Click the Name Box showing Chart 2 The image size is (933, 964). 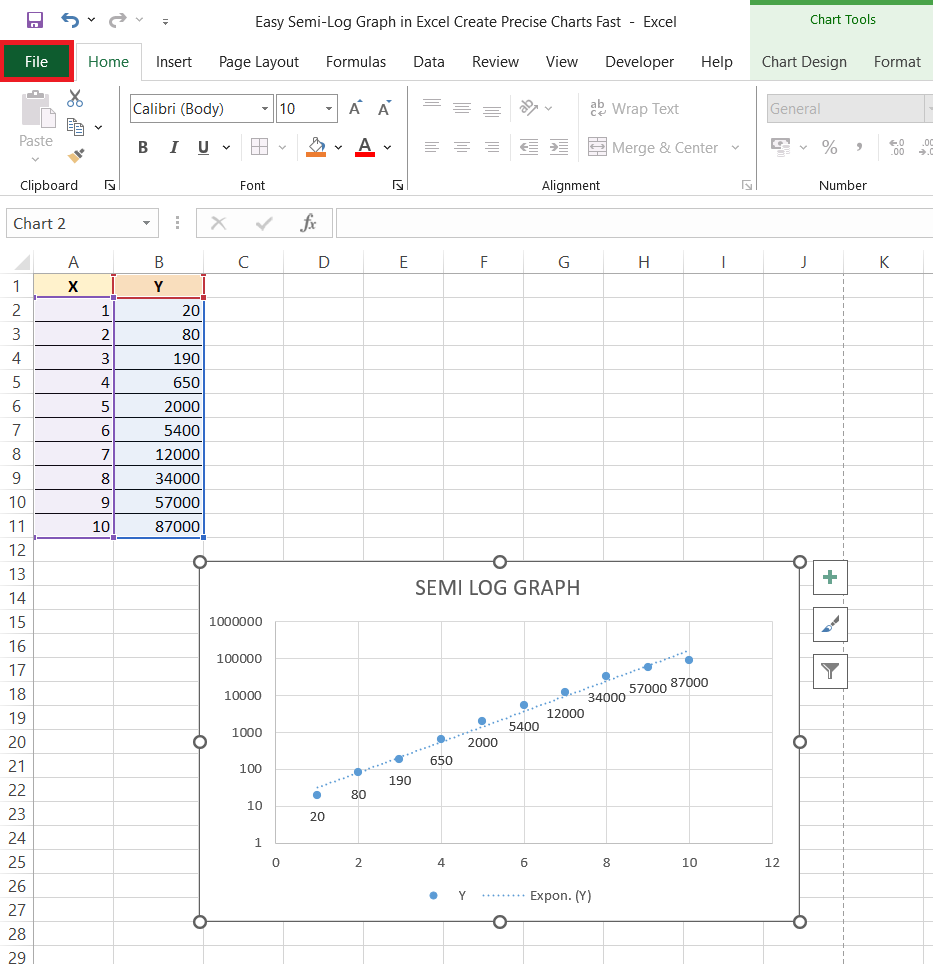pyautogui.click(x=70, y=222)
